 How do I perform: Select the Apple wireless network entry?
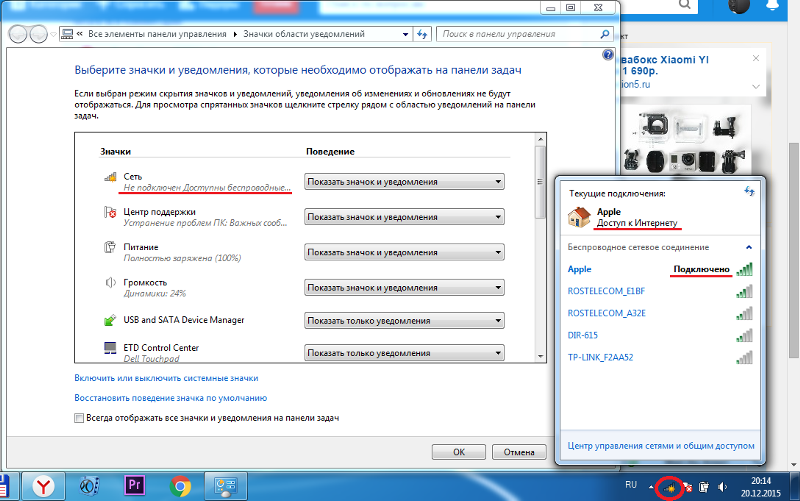tap(660, 269)
